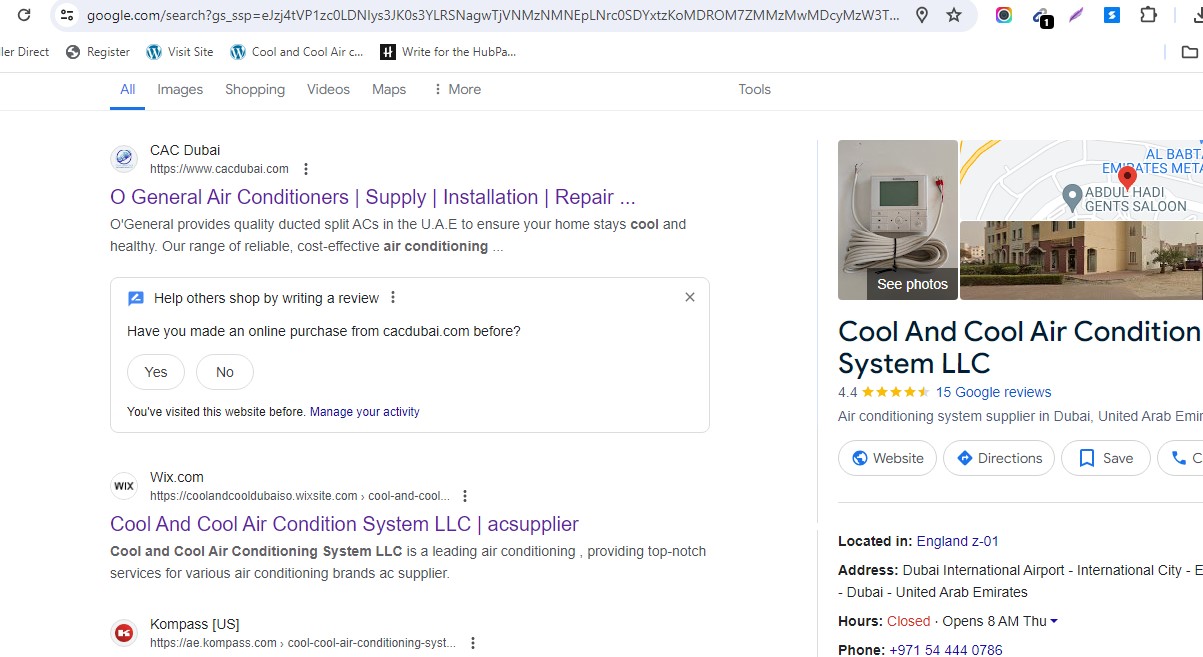Open the Extensions puzzle piece menu
1203x657 pixels.
(1148, 15)
